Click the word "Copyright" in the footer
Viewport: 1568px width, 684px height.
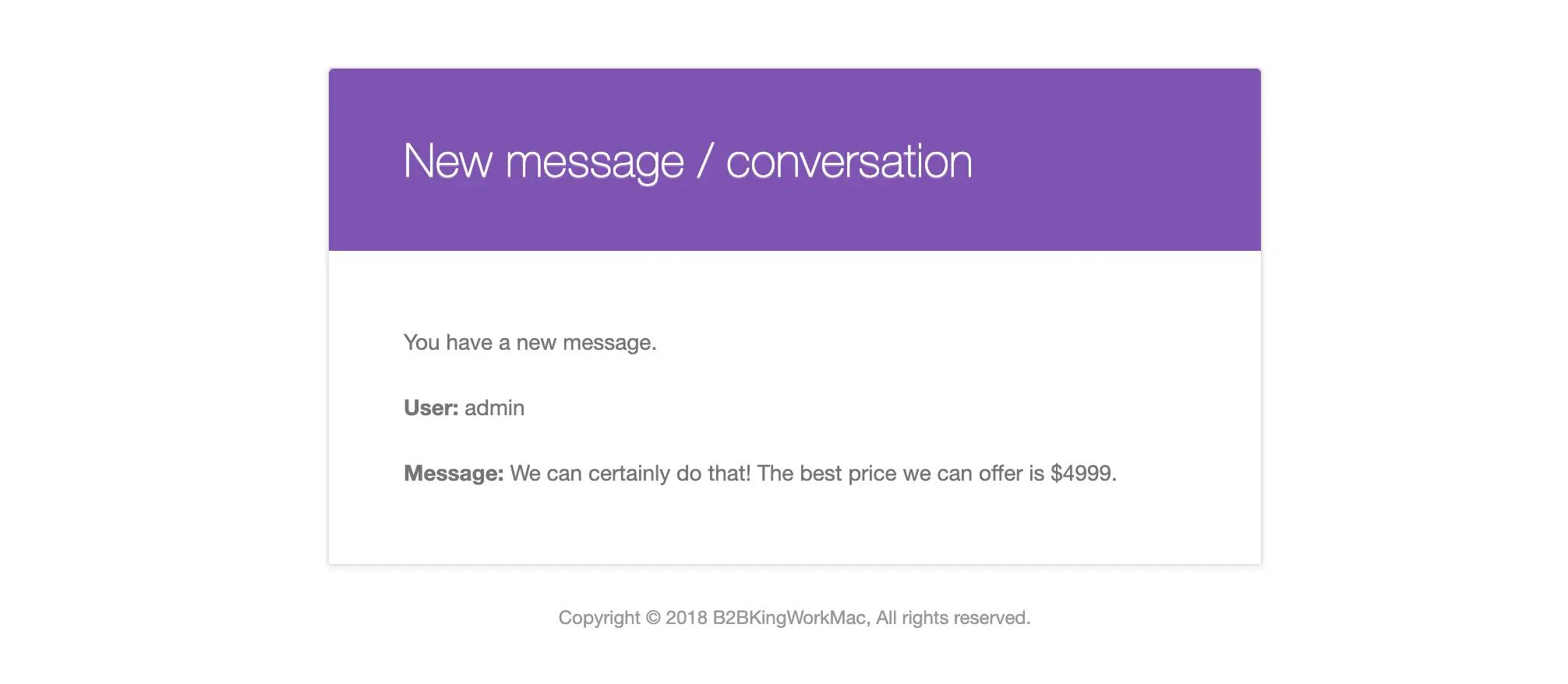pos(599,619)
